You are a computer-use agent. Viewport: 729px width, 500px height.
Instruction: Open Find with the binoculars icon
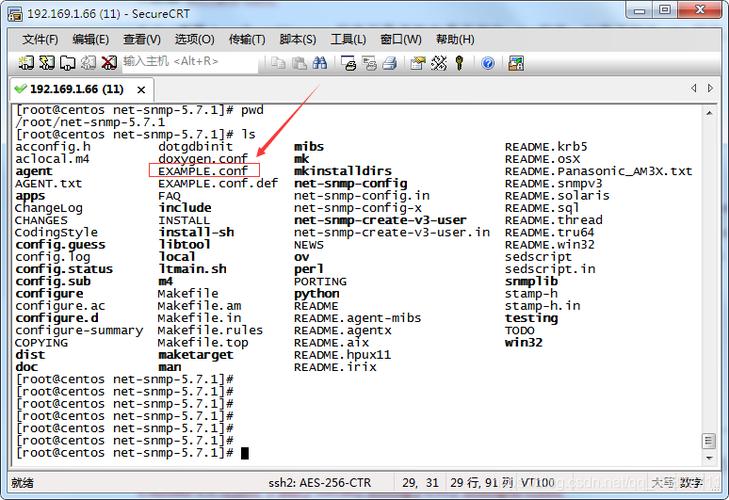320,63
